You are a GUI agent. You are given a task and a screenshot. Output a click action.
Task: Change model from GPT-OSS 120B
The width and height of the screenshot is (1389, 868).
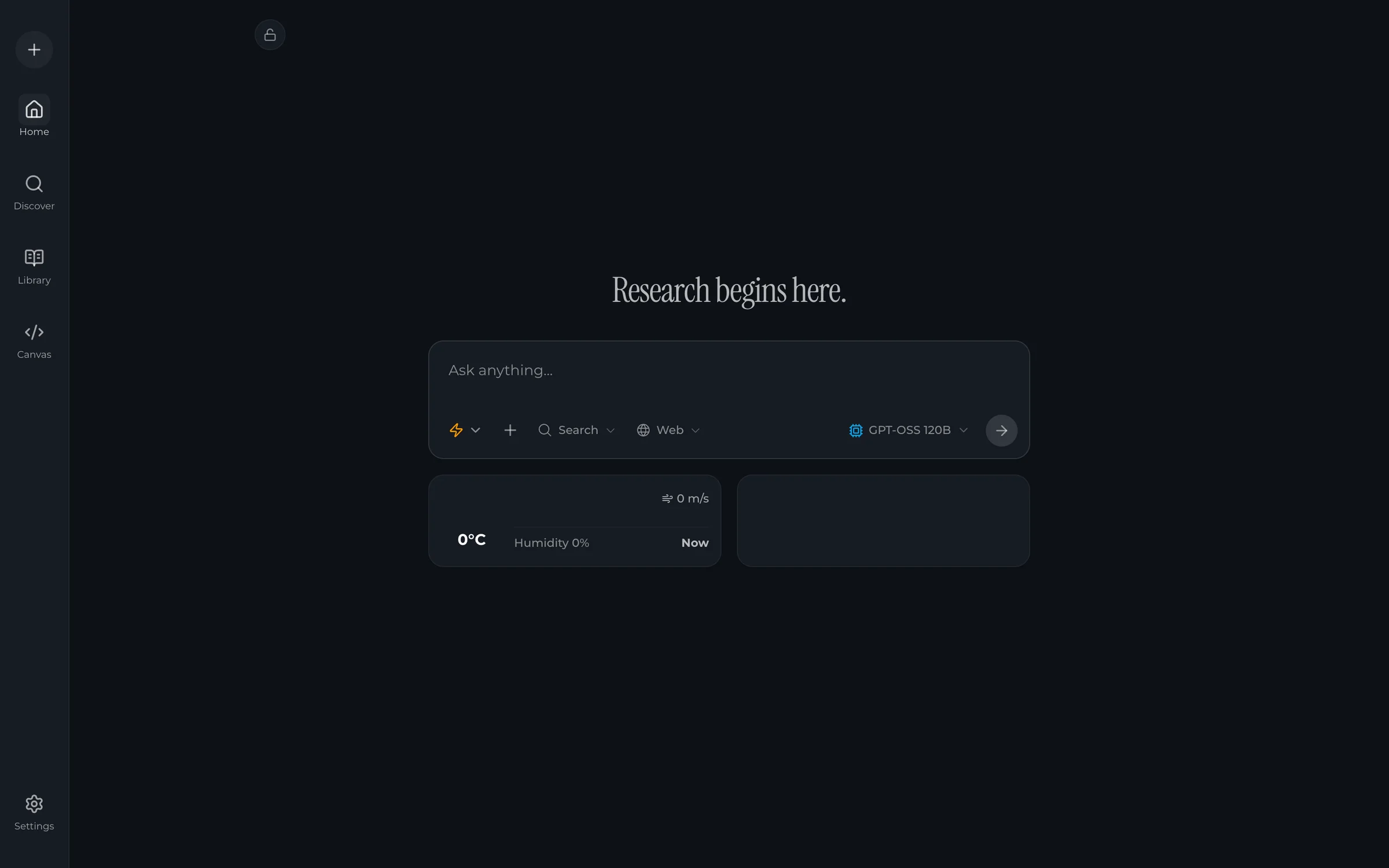909,430
